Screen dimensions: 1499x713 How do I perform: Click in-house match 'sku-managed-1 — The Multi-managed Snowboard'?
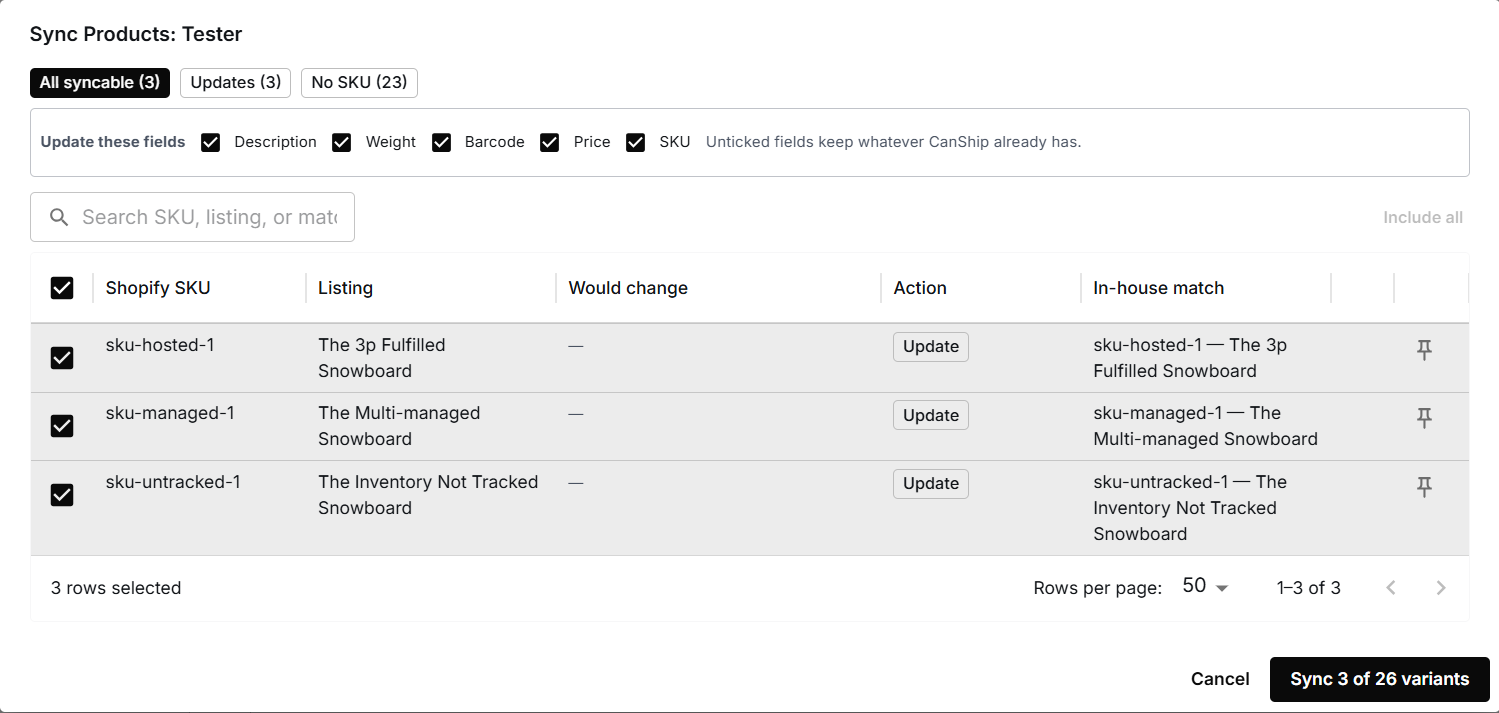pos(1205,426)
